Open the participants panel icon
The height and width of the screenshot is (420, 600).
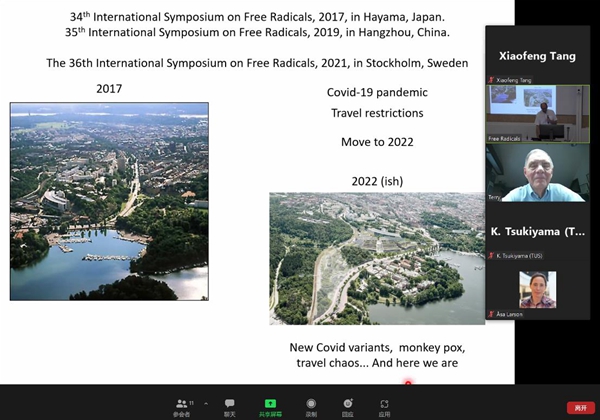182,403
